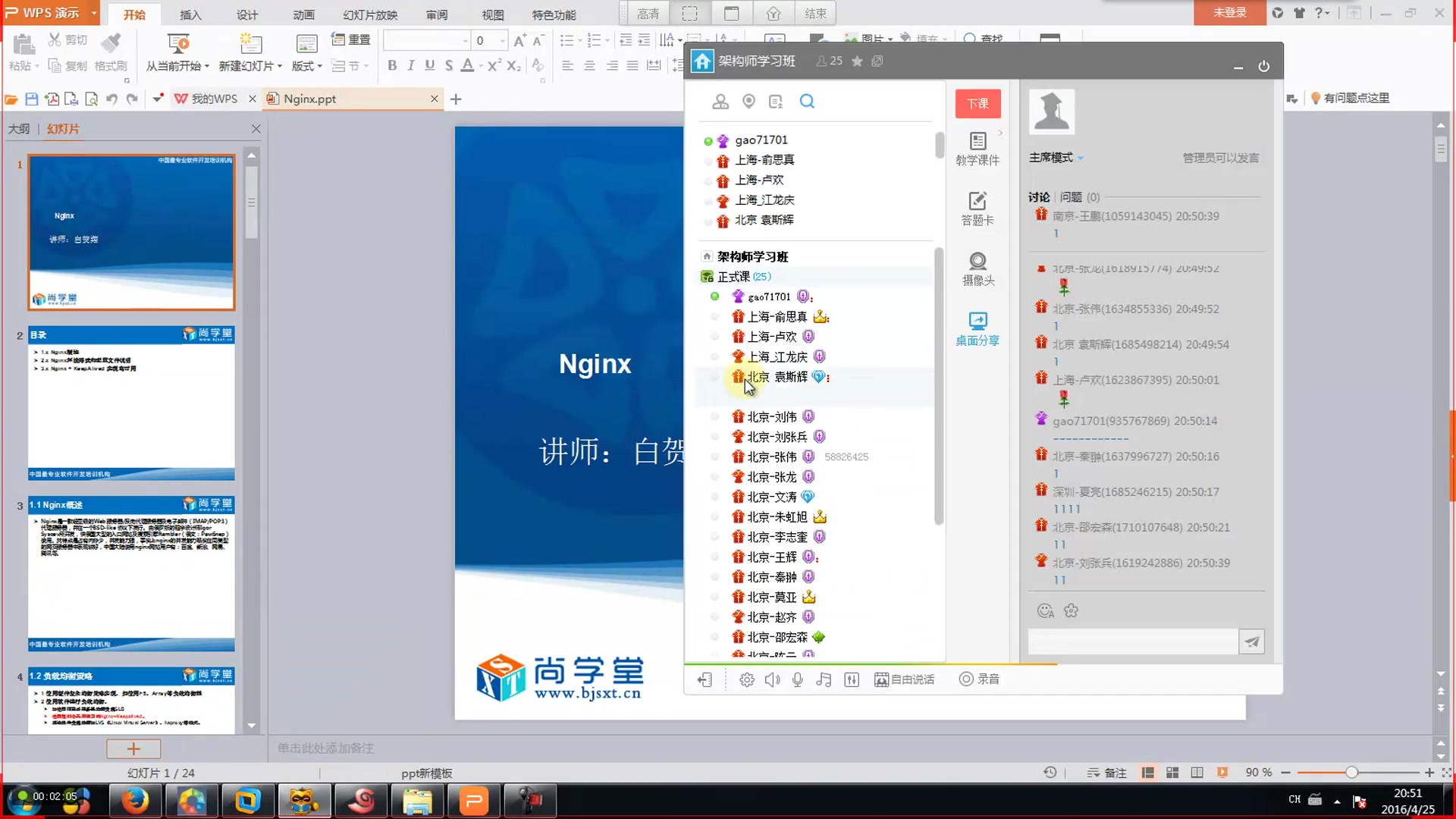Open the 插入 ribbon tab
1456x819 pixels.
pos(190,14)
